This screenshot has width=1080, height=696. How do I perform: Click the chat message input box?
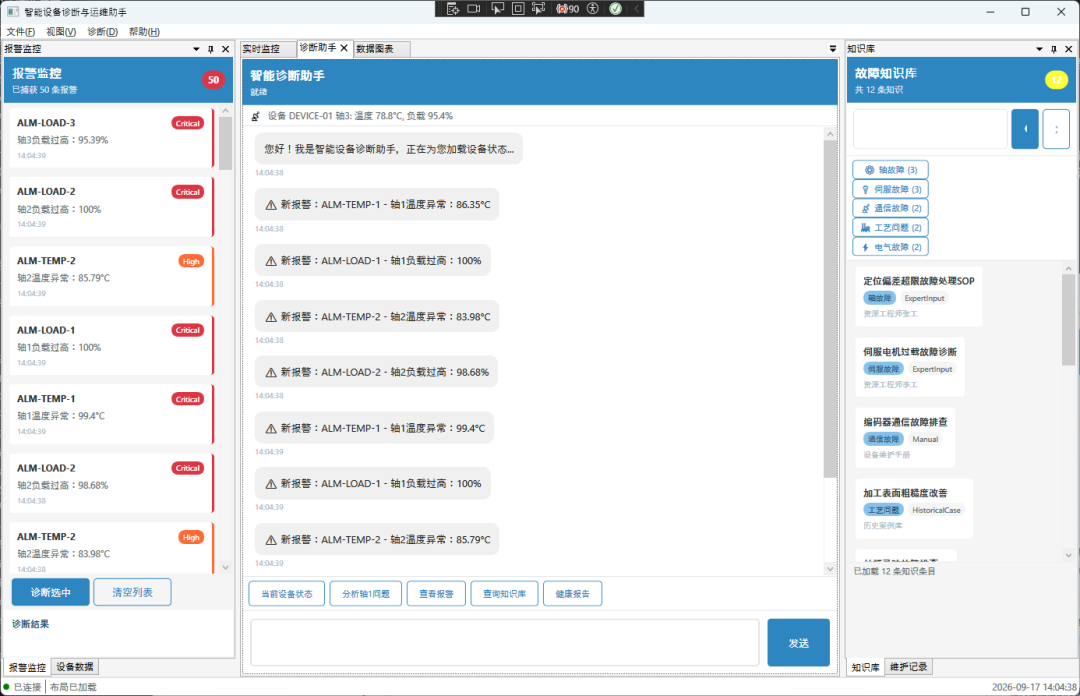coord(505,643)
